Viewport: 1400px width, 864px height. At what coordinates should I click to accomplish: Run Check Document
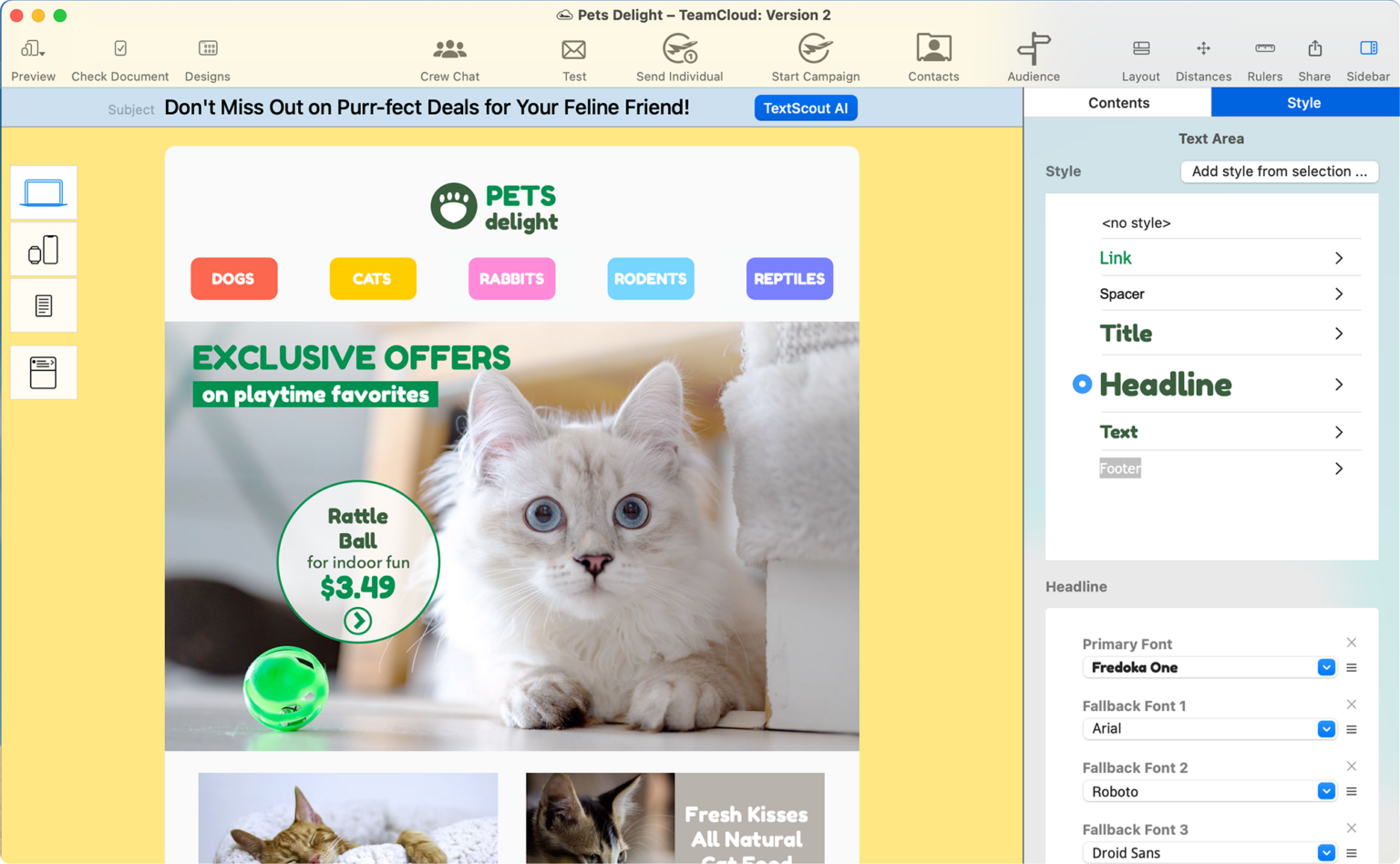click(119, 57)
